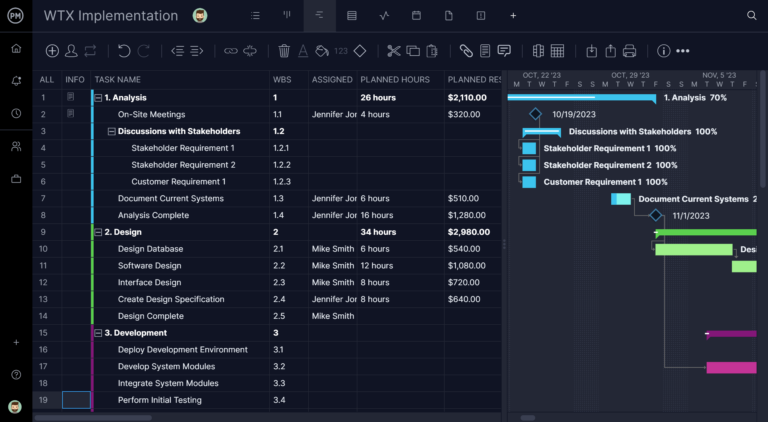Cut the task with the scissors icon
This screenshot has width=768, height=422.
[x=394, y=51]
